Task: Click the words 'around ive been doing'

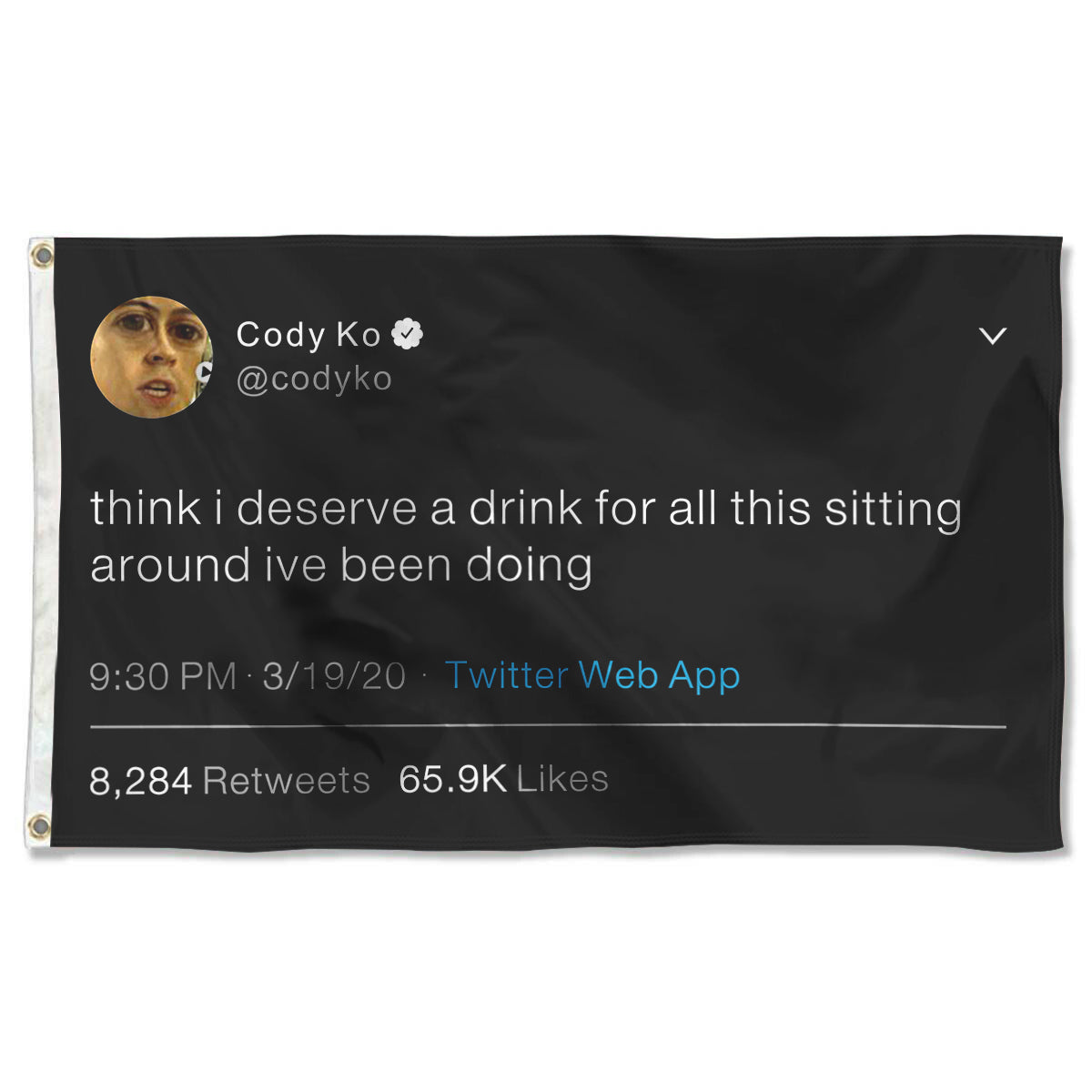Action: (341, 564)
